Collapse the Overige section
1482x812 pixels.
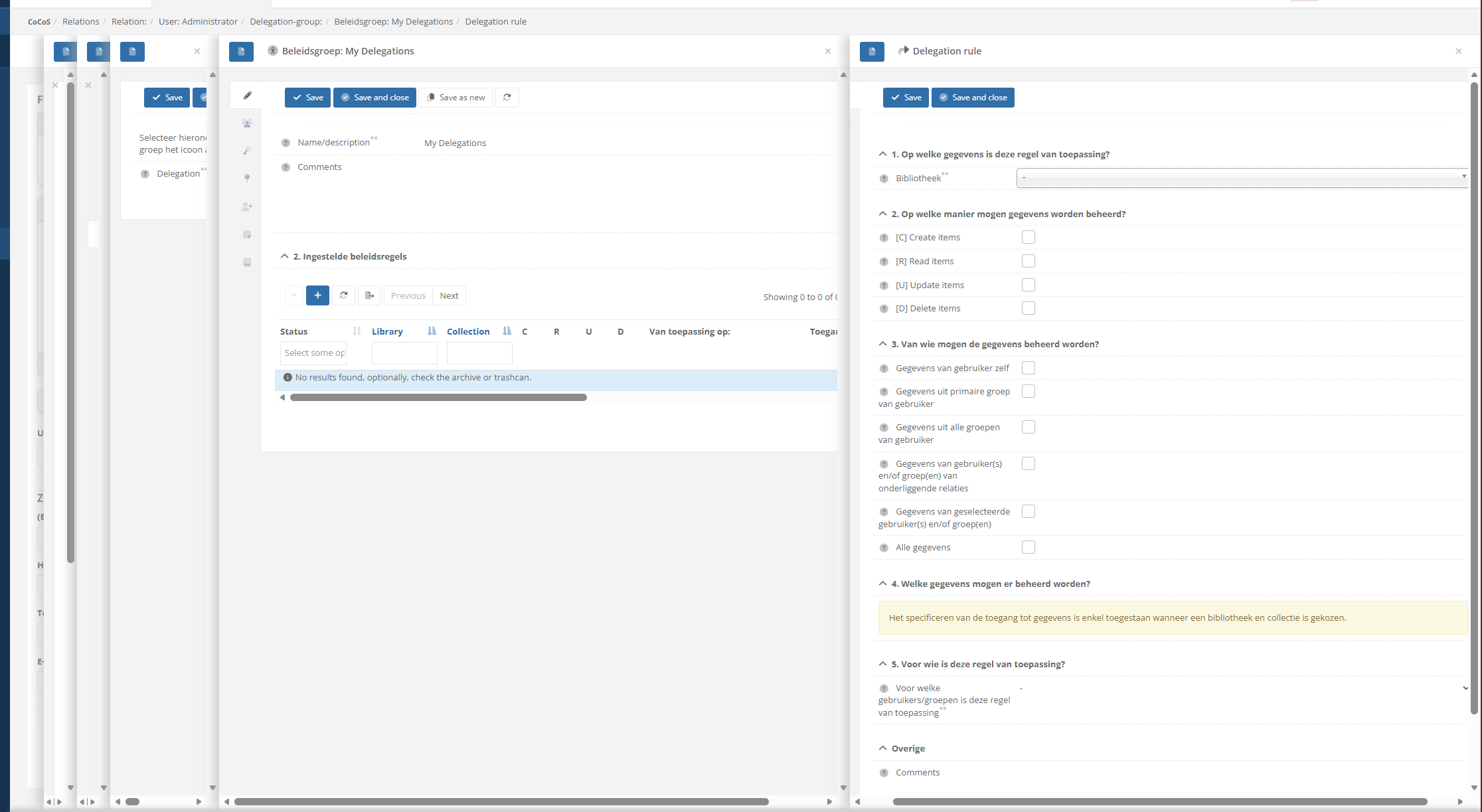(882, 748)
